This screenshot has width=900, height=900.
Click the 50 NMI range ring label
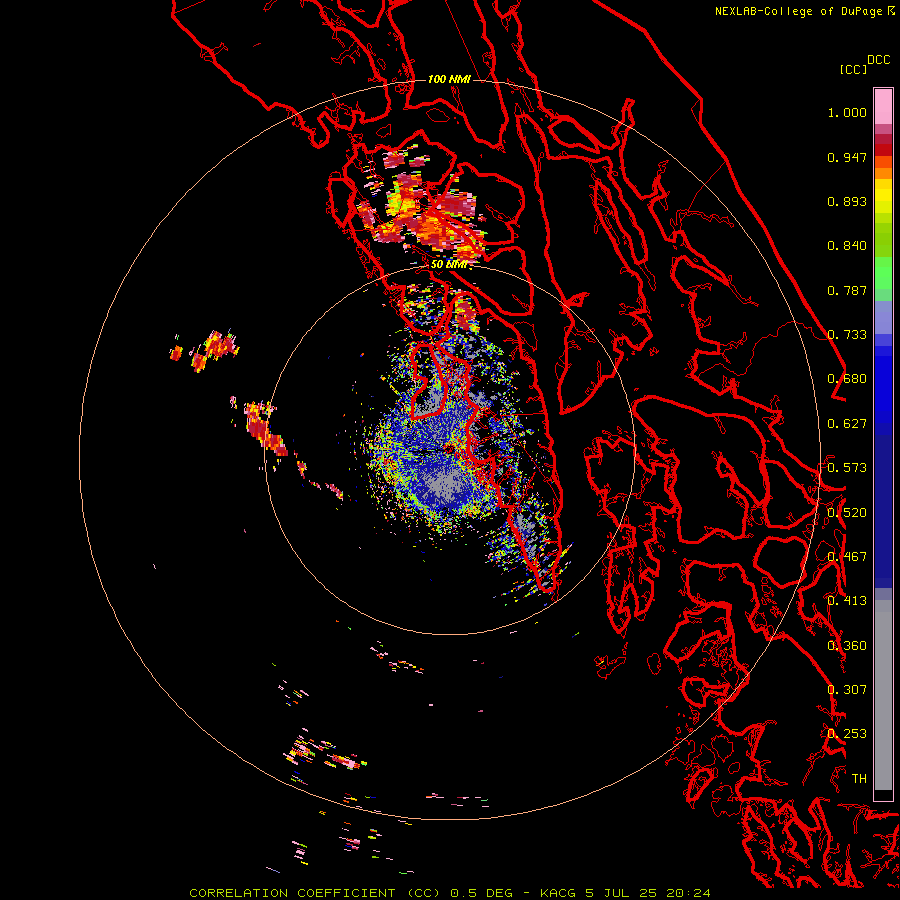coord(449,265)
